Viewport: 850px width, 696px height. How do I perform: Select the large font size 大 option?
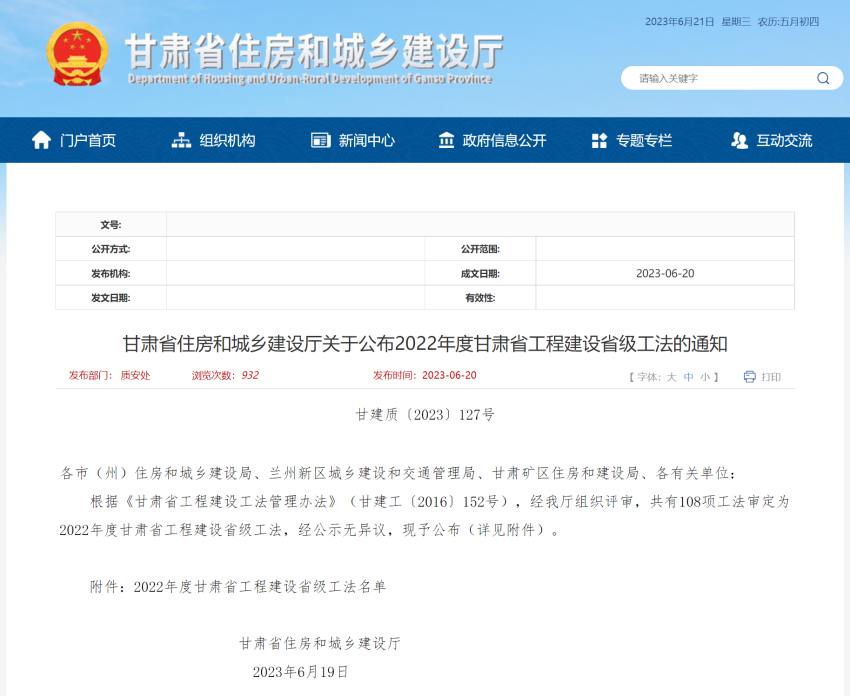tap(673, 376)
